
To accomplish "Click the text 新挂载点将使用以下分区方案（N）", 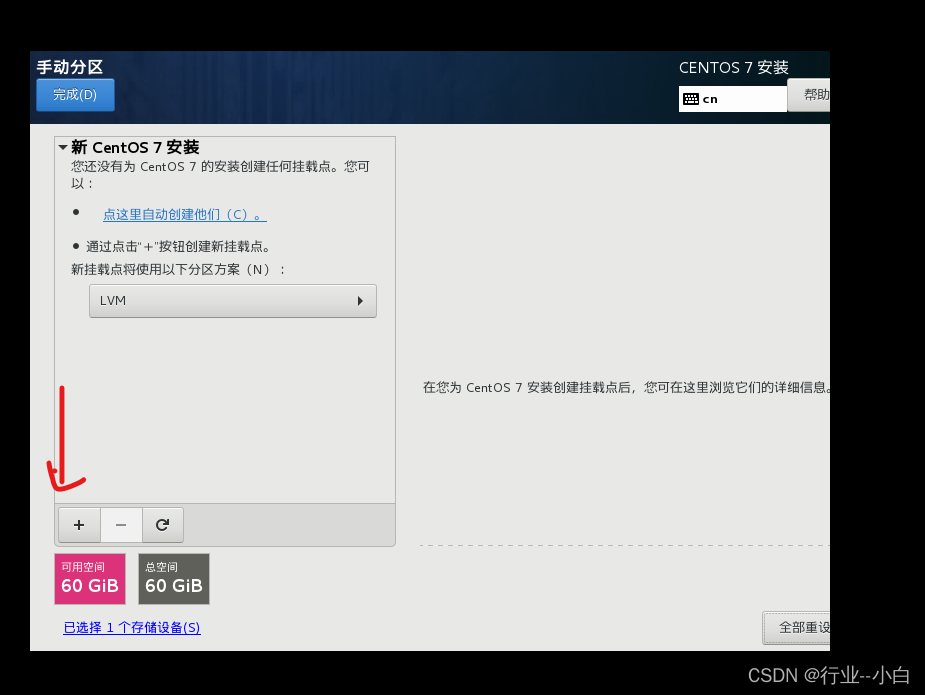I will point(178,270).
